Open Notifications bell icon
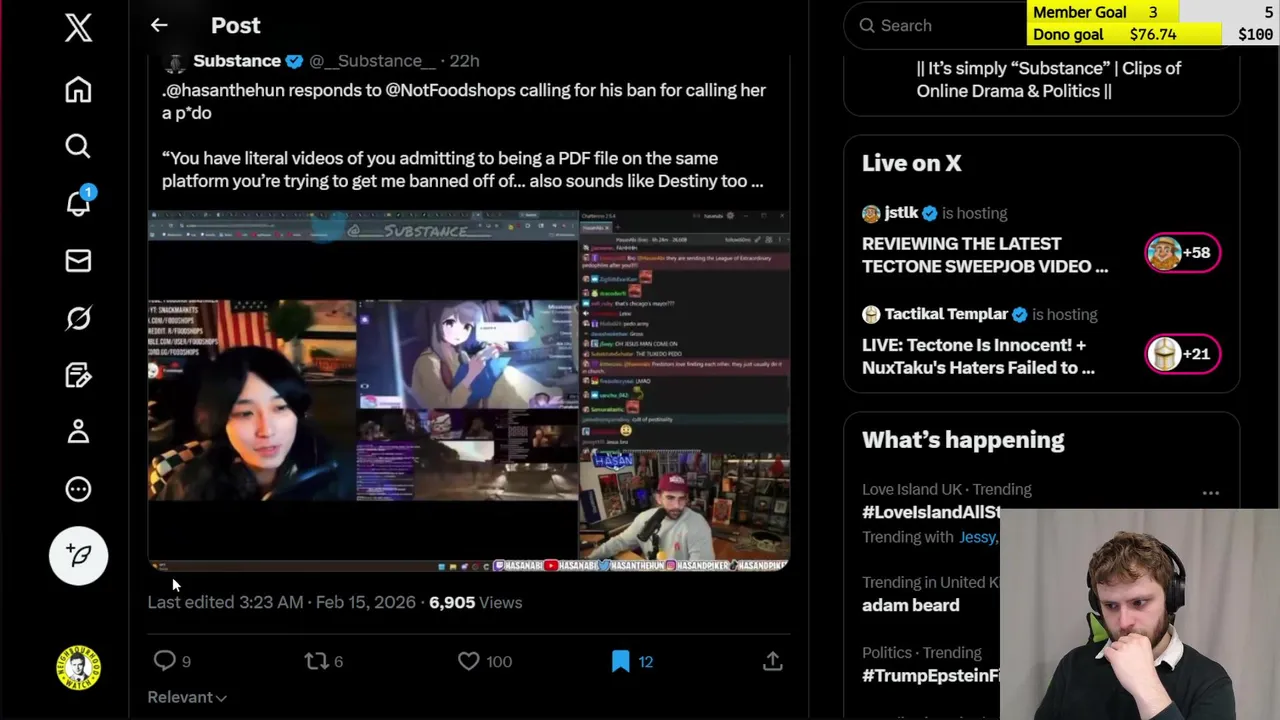The width and height of the screenshot is (1280, 720). [x=78, y=203]
